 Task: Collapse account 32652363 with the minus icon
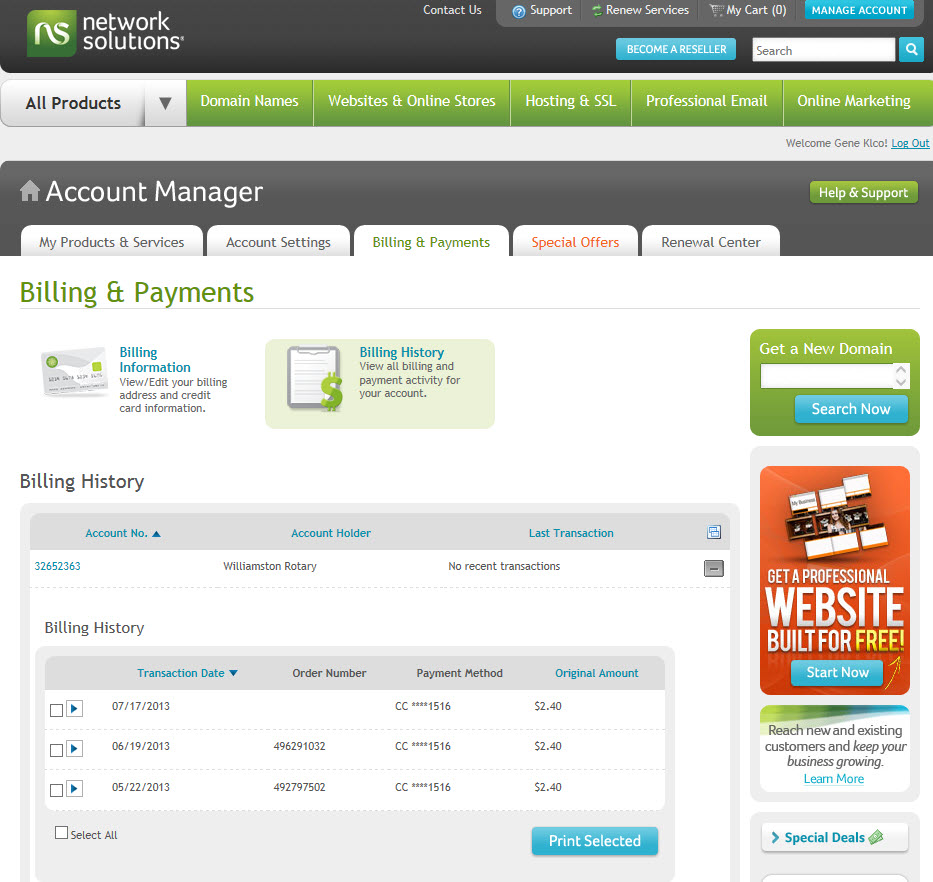(x=714, y=568)
